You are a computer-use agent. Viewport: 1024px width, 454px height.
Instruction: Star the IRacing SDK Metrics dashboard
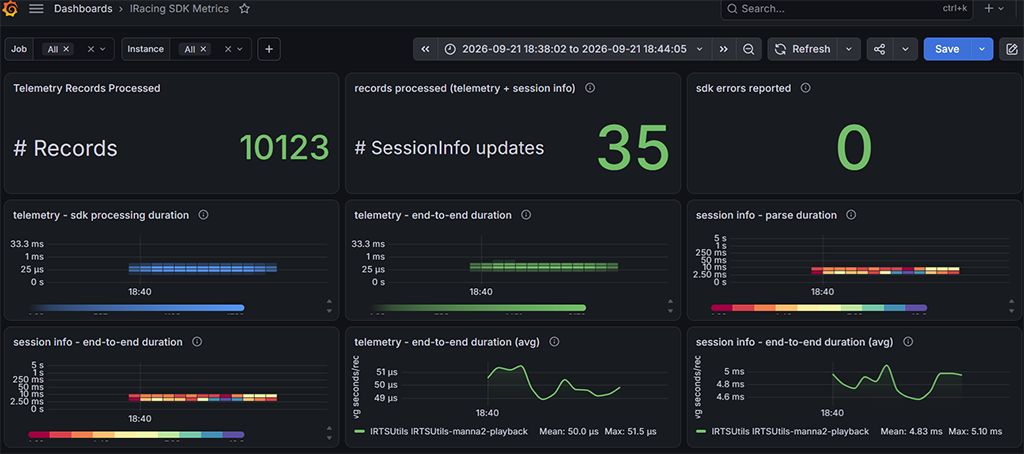244,8
